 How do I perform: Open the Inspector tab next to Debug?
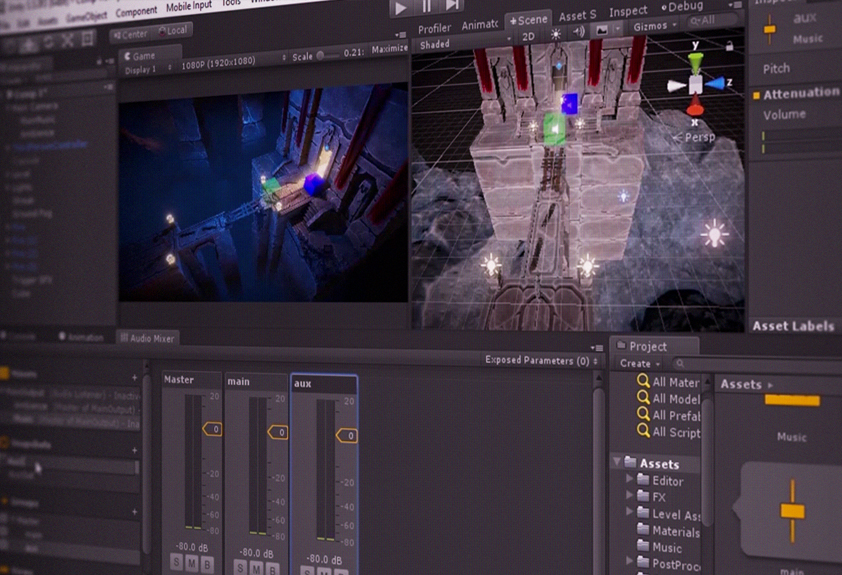[628, 11]
